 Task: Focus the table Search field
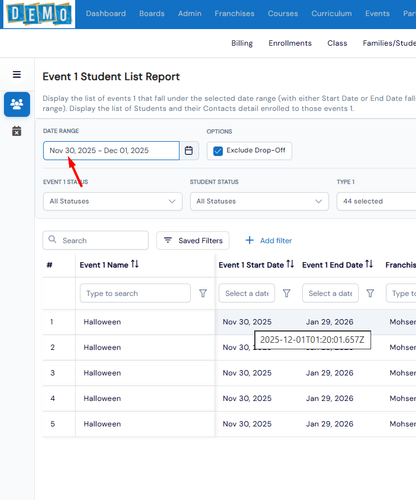click(x=95, y=240)
